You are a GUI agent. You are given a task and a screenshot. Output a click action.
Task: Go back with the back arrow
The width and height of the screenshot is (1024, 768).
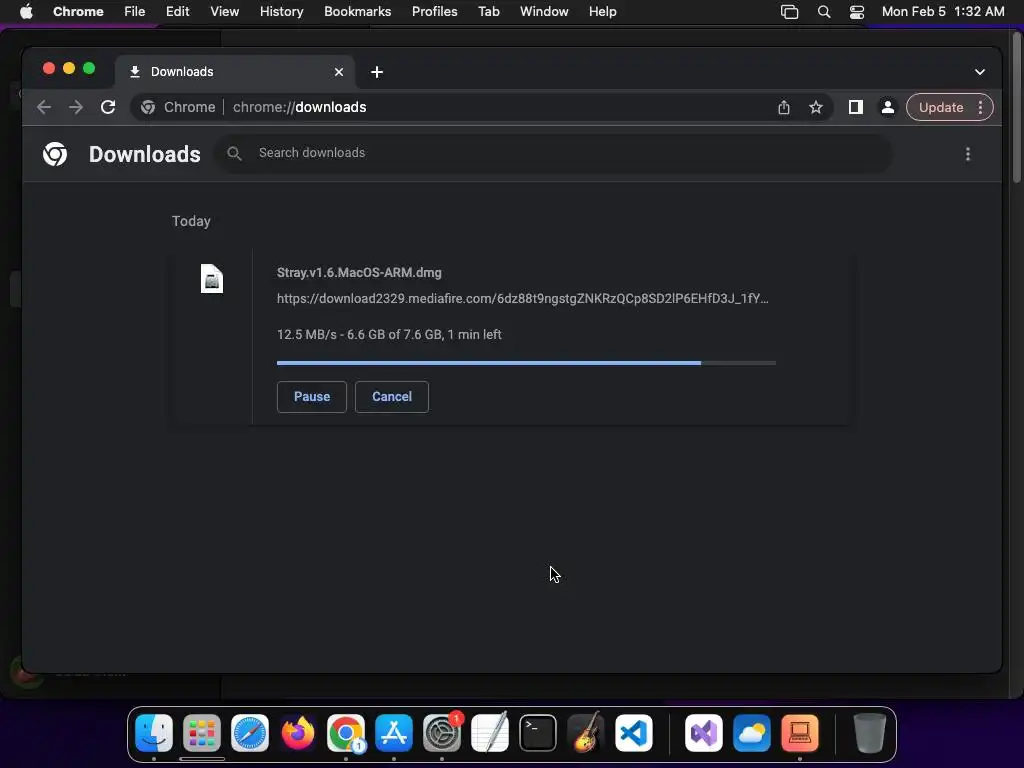click(44, 107)
